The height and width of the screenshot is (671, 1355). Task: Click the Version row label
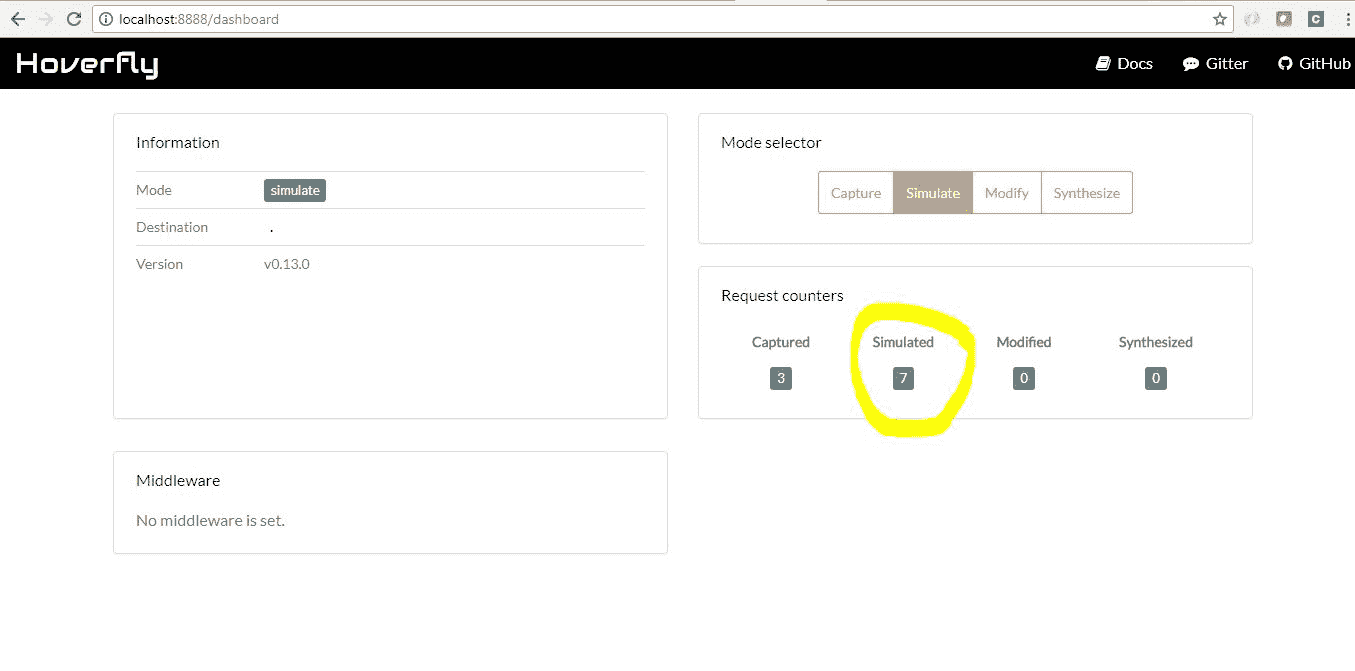(160, 264)
